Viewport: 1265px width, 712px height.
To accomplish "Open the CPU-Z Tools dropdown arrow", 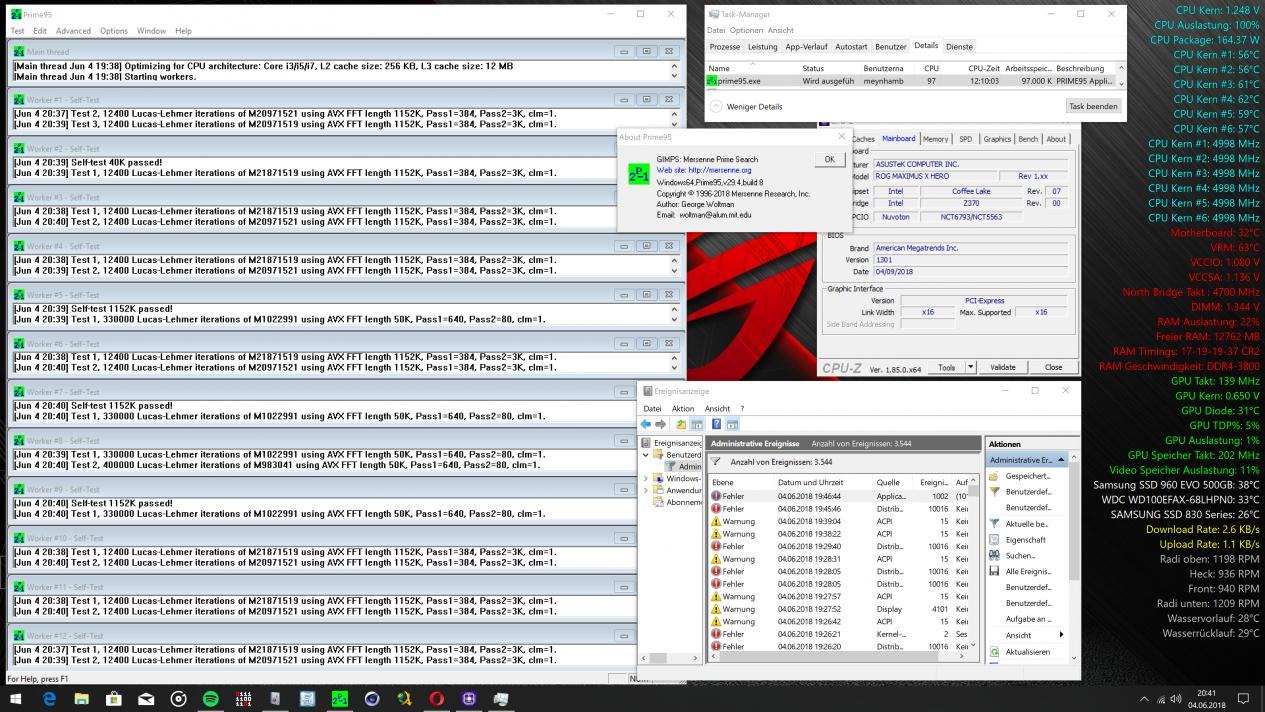I will click(970, 367).
